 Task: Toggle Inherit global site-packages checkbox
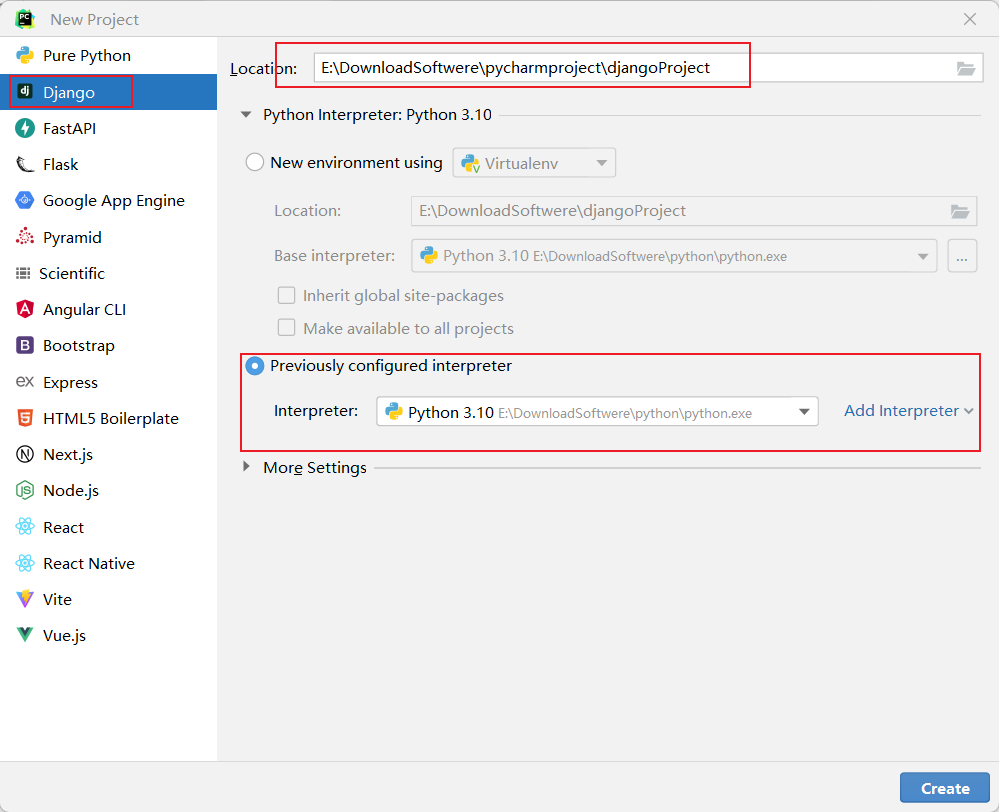pos(287,295)
